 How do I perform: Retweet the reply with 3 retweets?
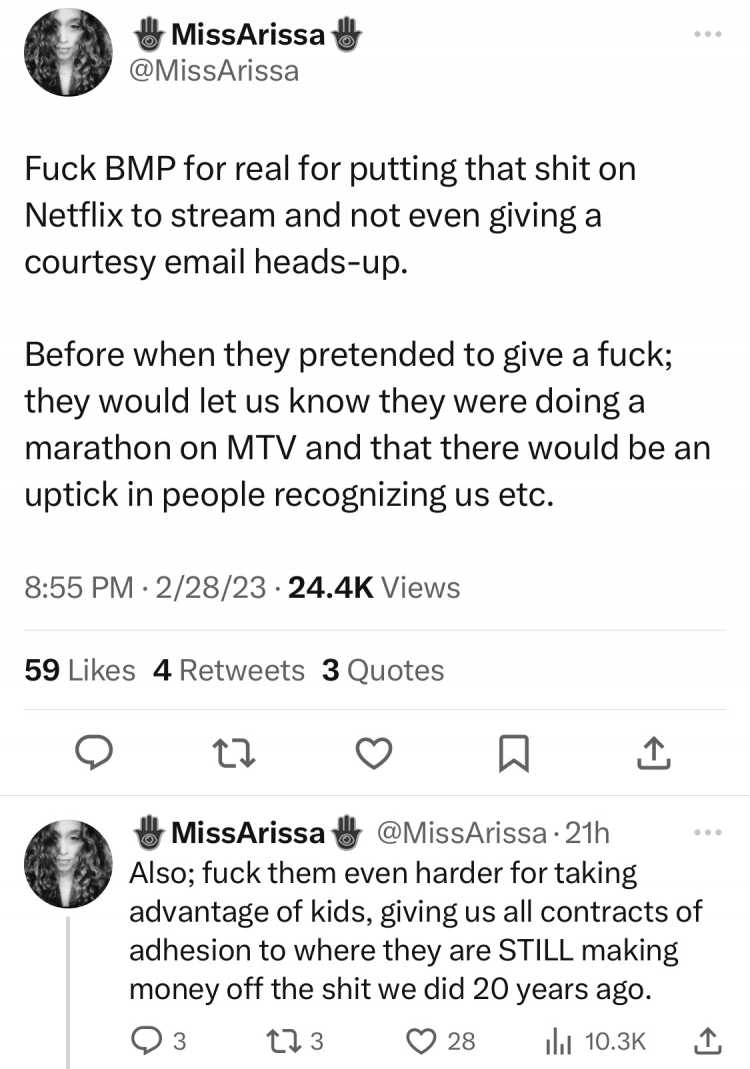click(294, 1041)
